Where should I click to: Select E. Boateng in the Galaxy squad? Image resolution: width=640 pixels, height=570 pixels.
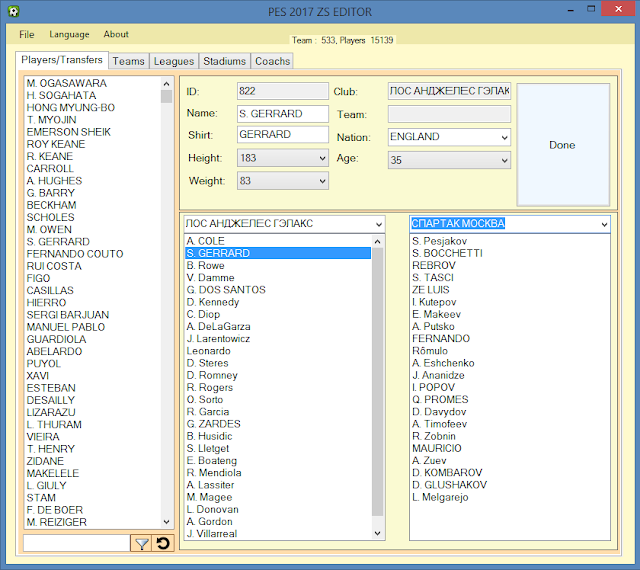point(211,461)
